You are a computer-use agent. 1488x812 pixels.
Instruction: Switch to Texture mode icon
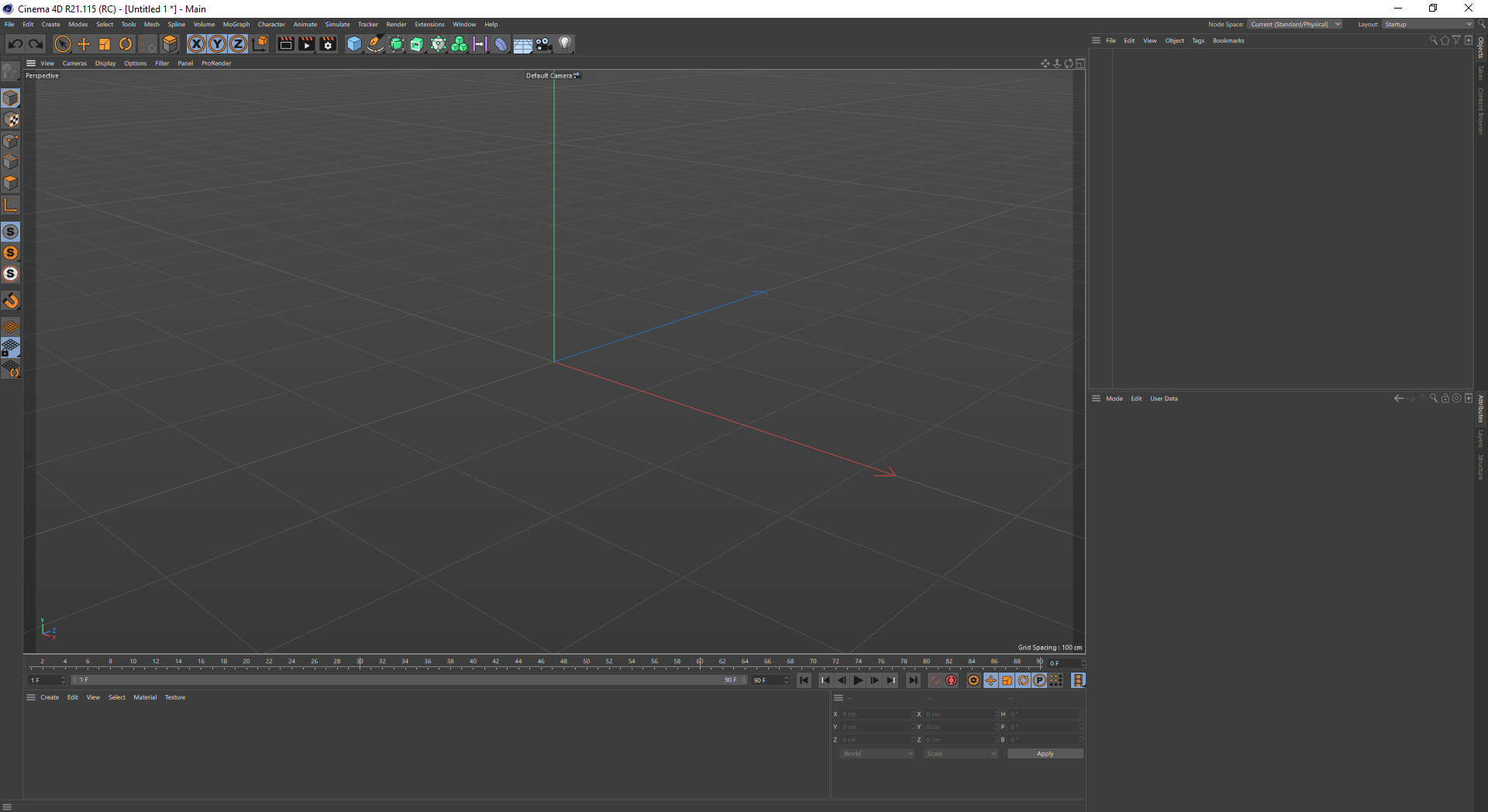point(11,119)
